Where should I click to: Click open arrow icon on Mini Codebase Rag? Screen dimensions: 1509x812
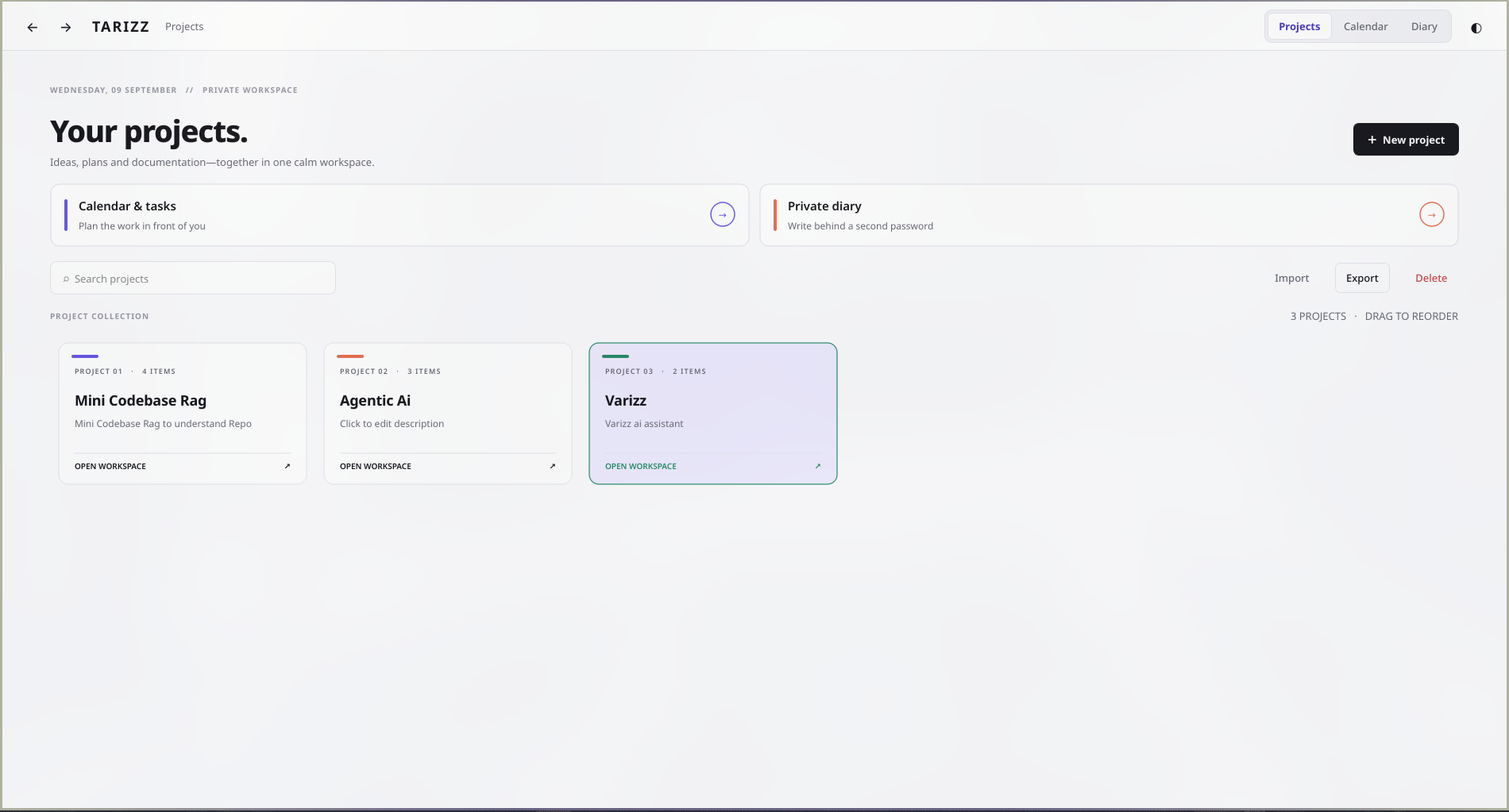(x=288, y=466)
